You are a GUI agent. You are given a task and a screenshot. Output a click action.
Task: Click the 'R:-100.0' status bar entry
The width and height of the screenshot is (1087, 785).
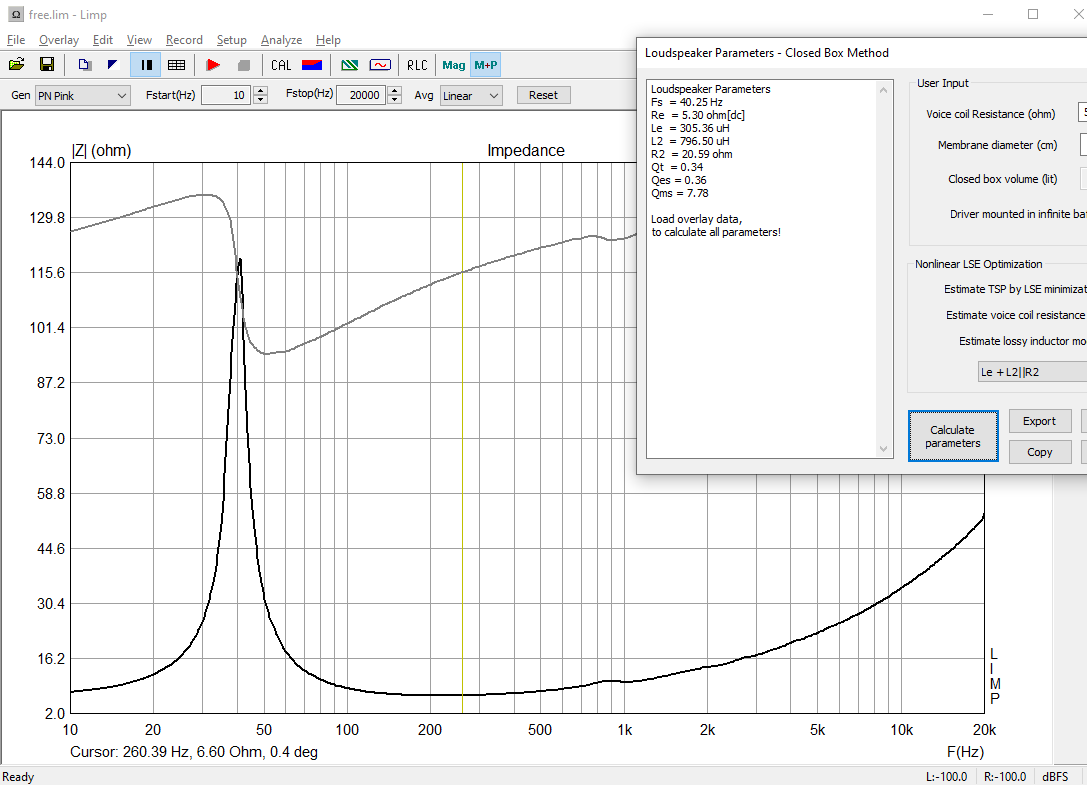[x=1005, y=777]
